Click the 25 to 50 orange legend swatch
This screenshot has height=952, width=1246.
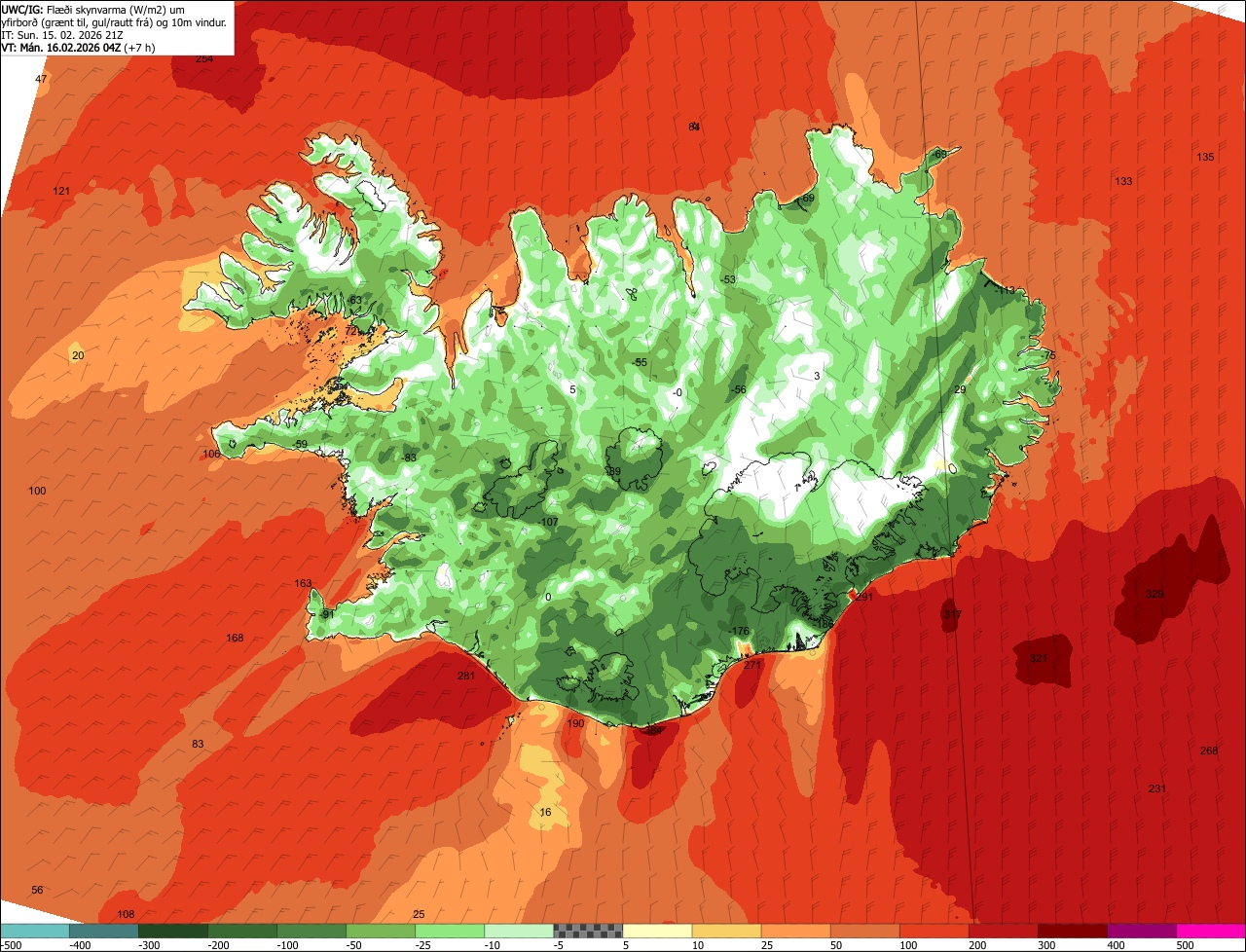click(795, 931)
